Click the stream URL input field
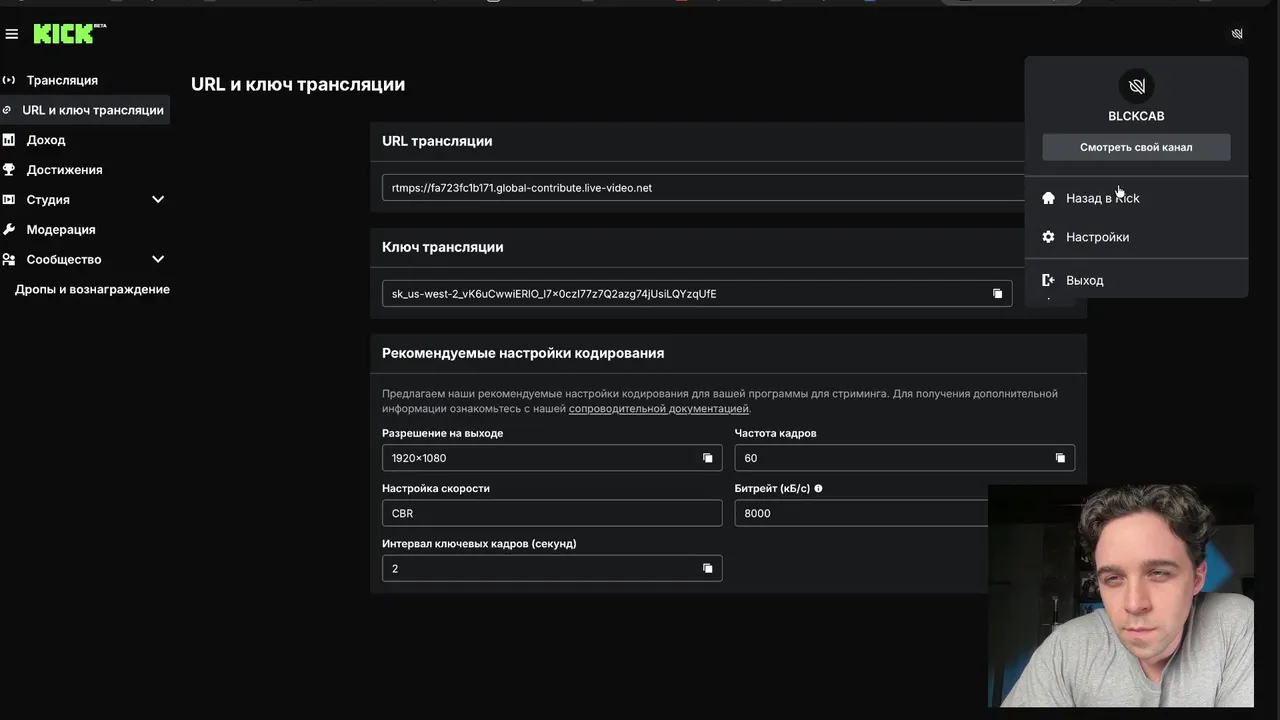1280x720 pixels. click(700, 188)
